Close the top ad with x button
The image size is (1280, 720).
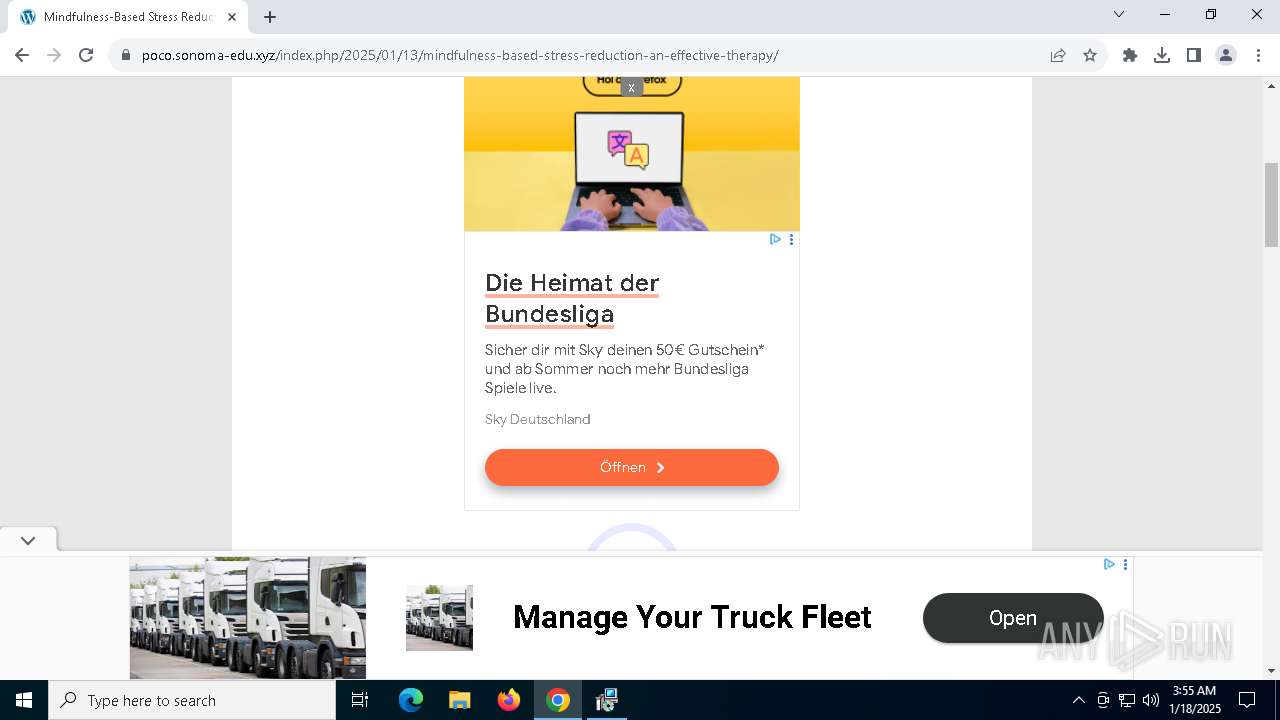point(631,88)
